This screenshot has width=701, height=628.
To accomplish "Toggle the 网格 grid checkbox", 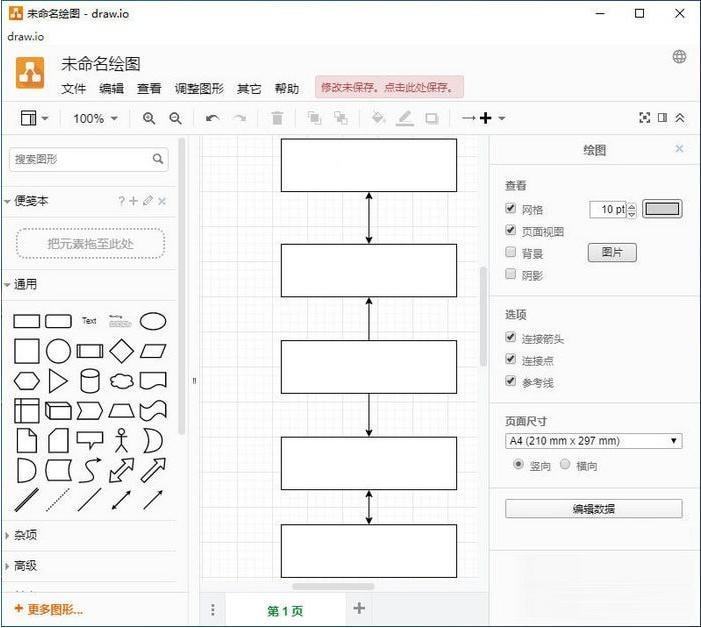I will (511, 209).
